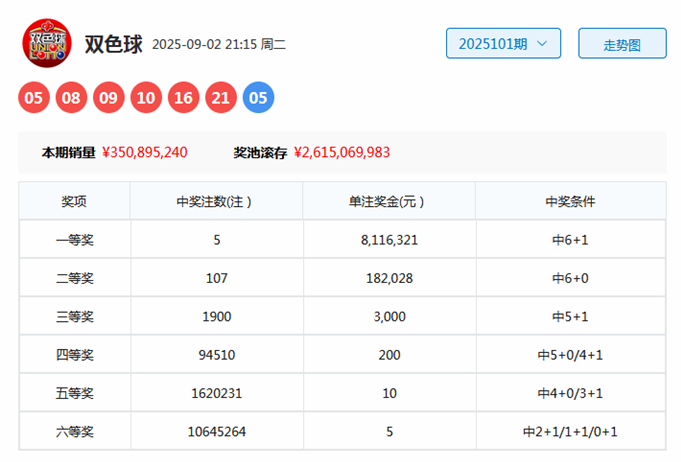Select condition 中2+1/1+1/0+1 cell
Viewport: 681px width, 462px height.
(570, 432)
